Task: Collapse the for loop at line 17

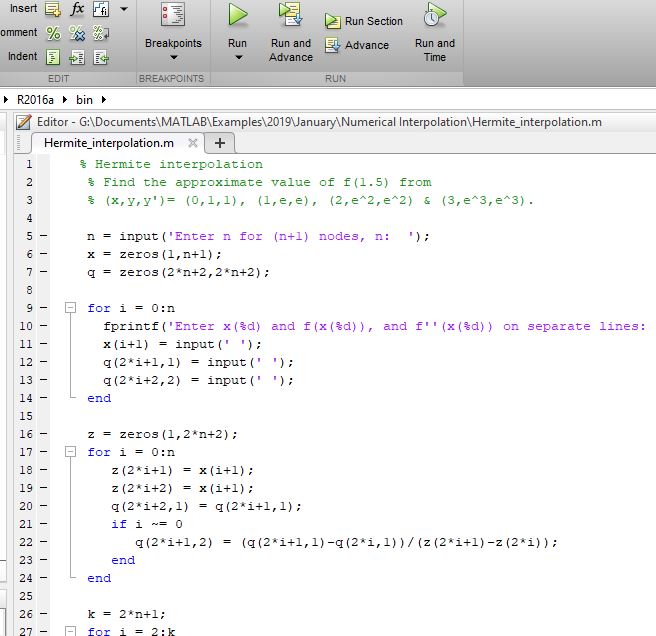Action: [x=70, y=452]
